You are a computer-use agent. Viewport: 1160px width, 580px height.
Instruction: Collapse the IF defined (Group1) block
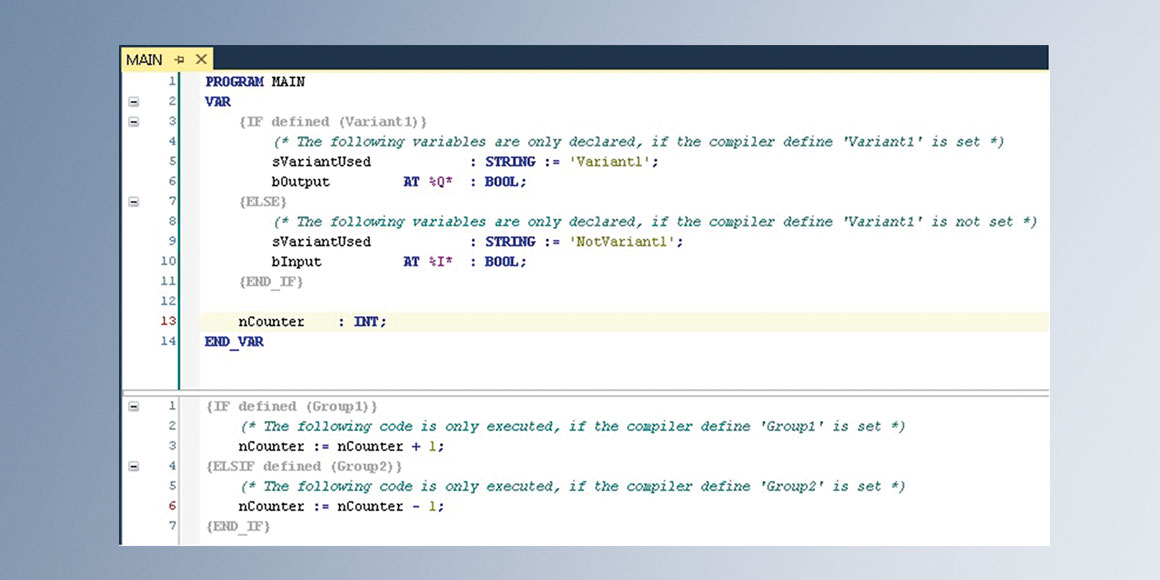click(134, 407)
